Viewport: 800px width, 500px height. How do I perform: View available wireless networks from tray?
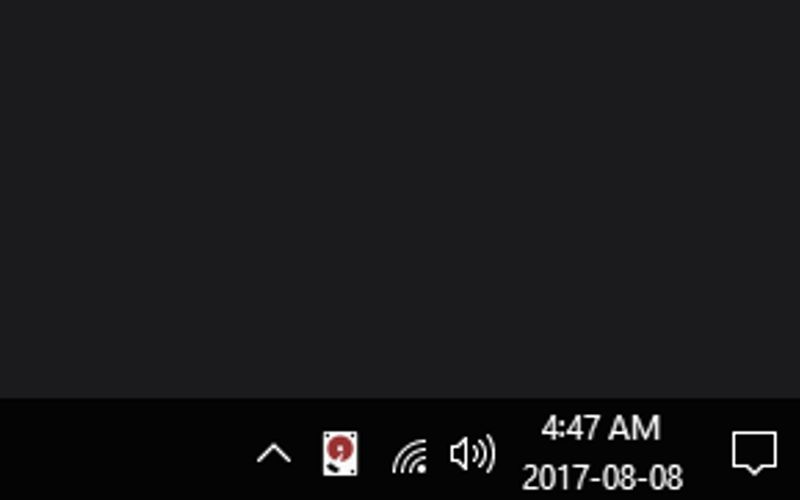pos(410,456)
